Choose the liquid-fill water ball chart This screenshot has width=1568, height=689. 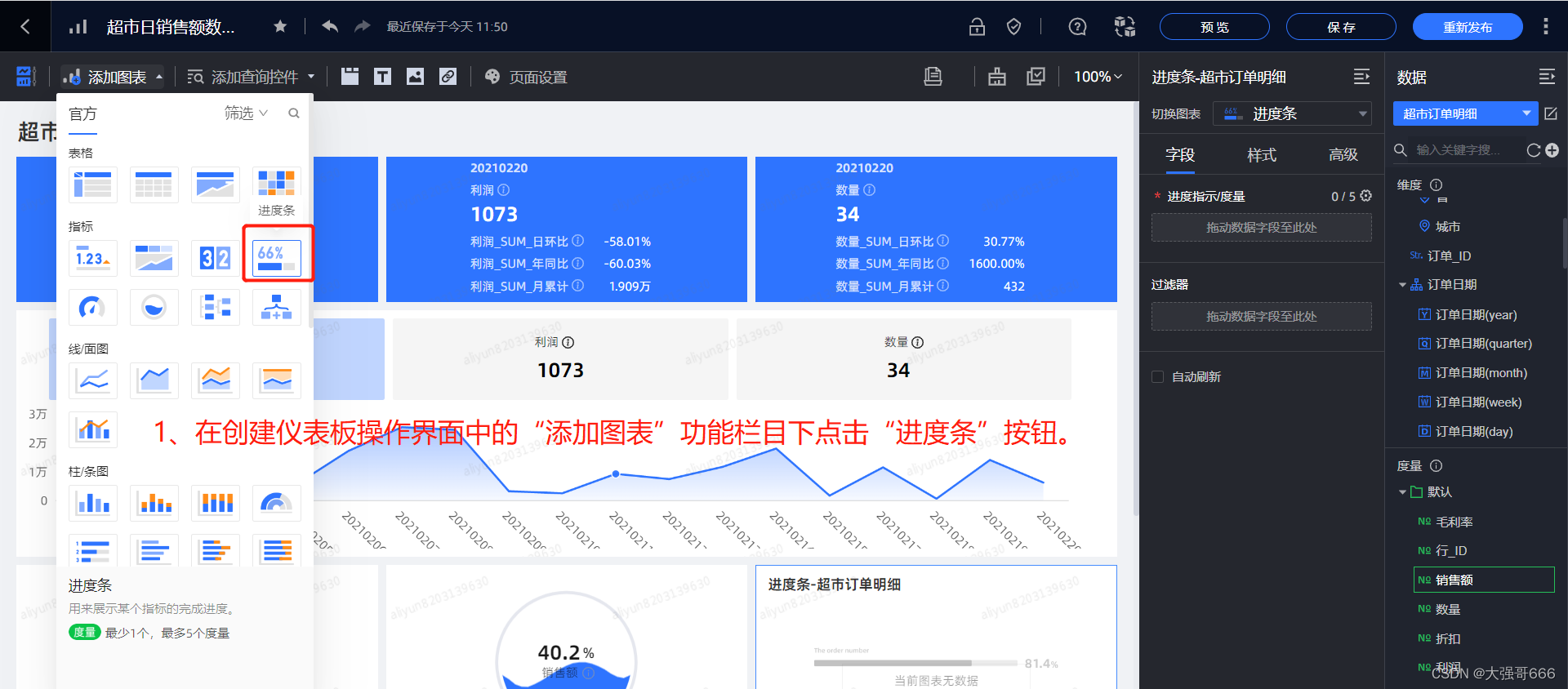click(154, 308)
